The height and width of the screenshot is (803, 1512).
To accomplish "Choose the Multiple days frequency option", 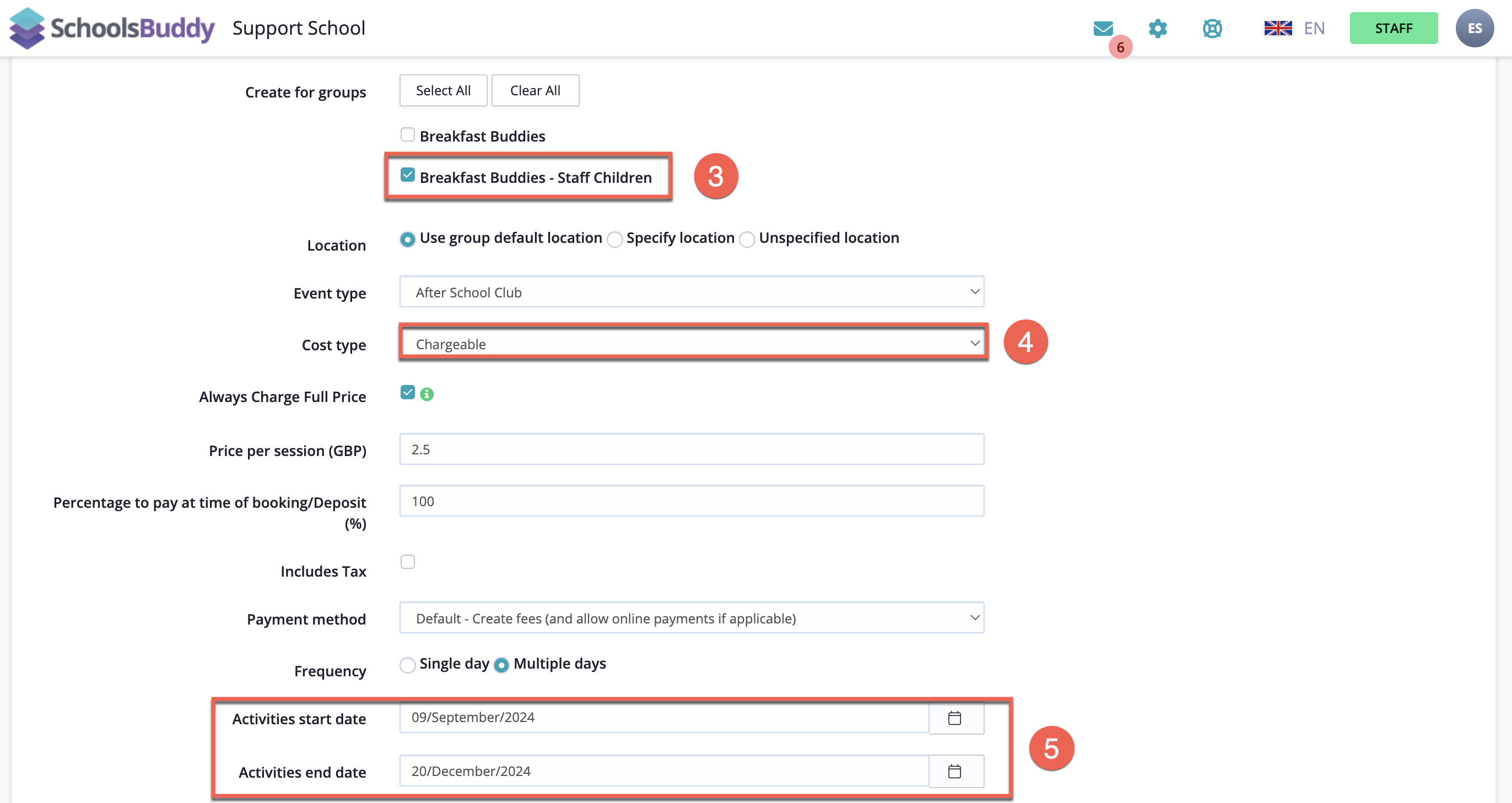I will coord(501,665).
